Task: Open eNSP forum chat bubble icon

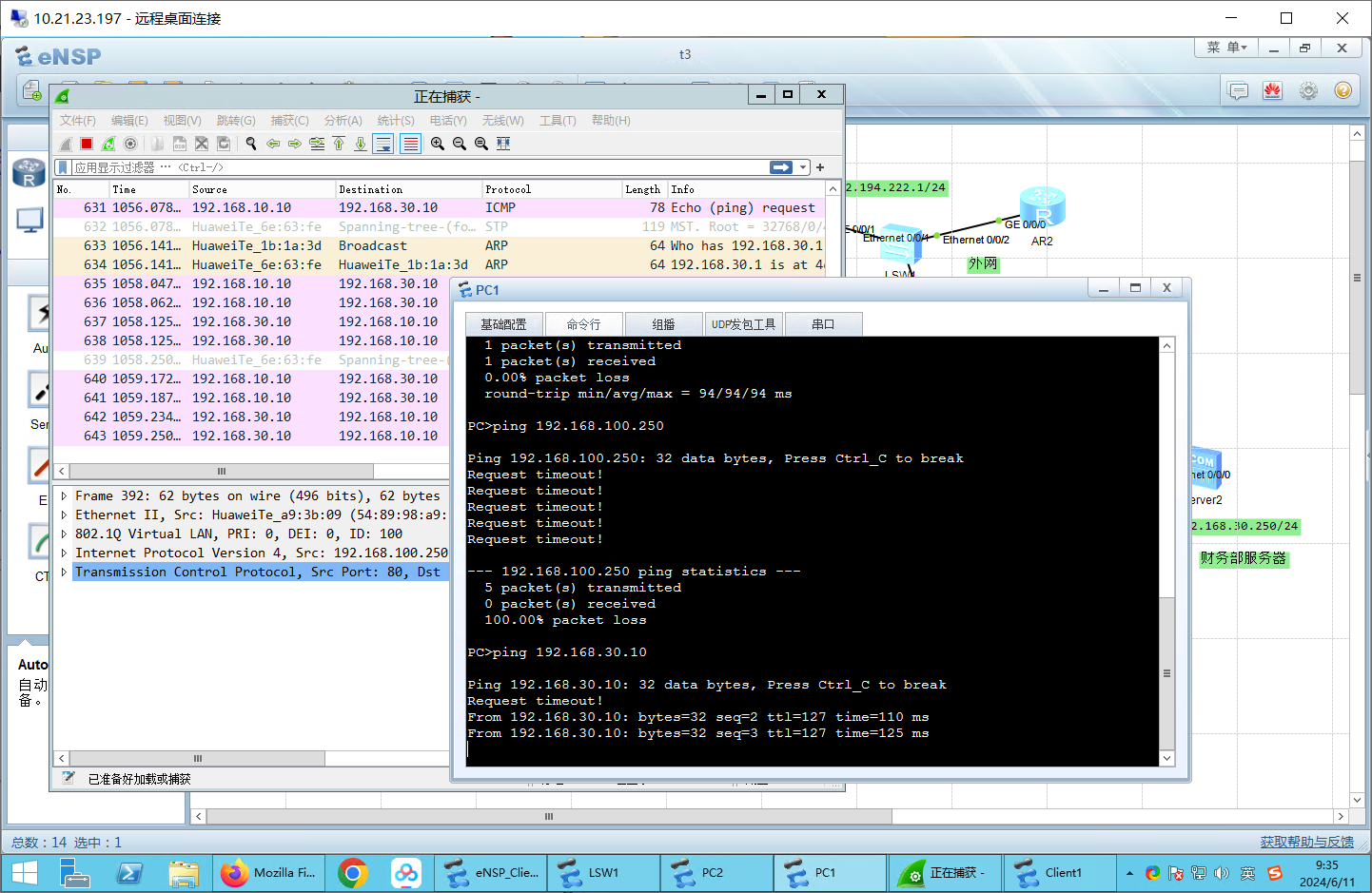Action: pos(1238,91)
